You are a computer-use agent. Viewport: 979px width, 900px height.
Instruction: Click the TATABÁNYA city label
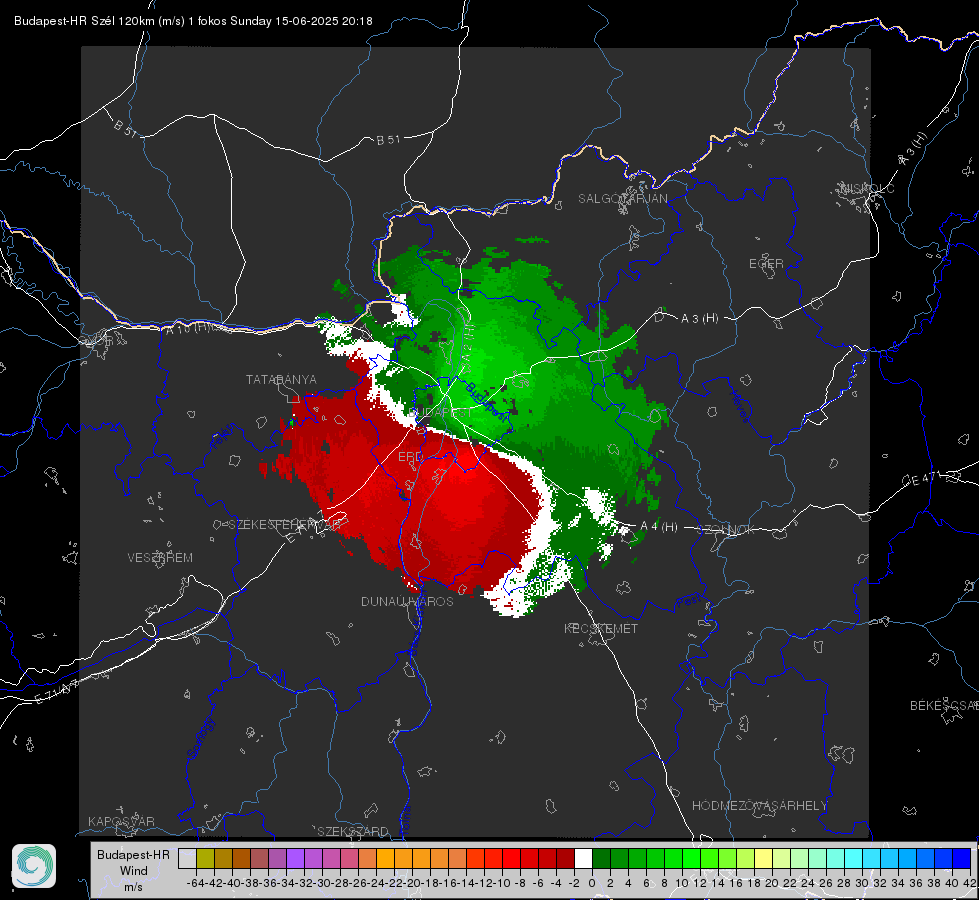pos(281,380)
